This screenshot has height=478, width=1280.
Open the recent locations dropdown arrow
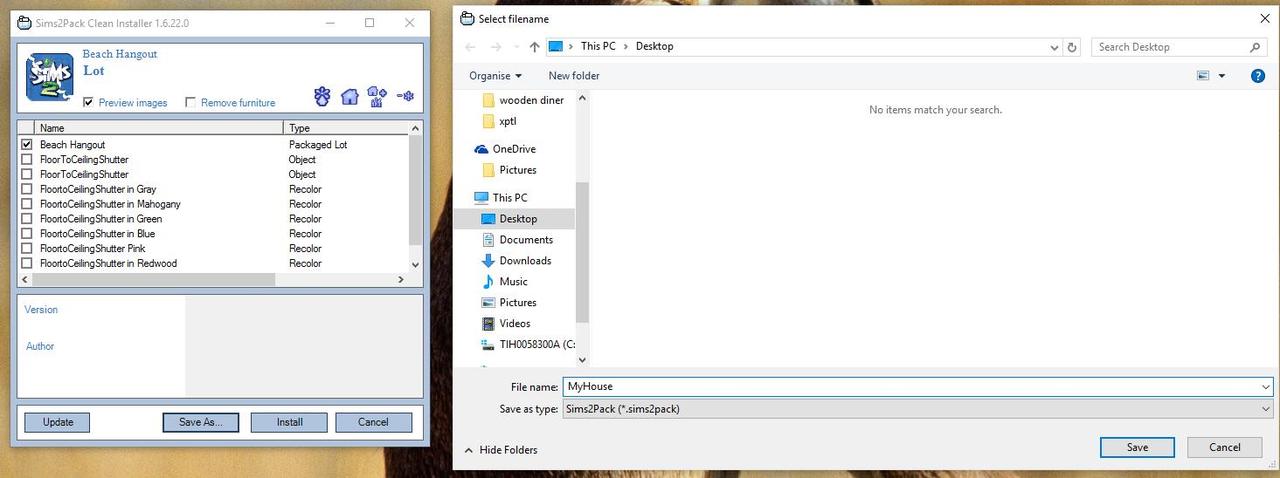(x=517, y=47)
